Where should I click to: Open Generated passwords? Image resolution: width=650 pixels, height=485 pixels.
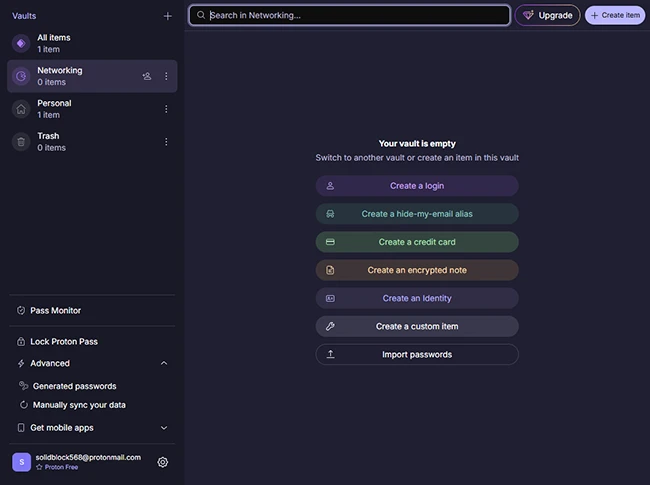click(74, 386)
